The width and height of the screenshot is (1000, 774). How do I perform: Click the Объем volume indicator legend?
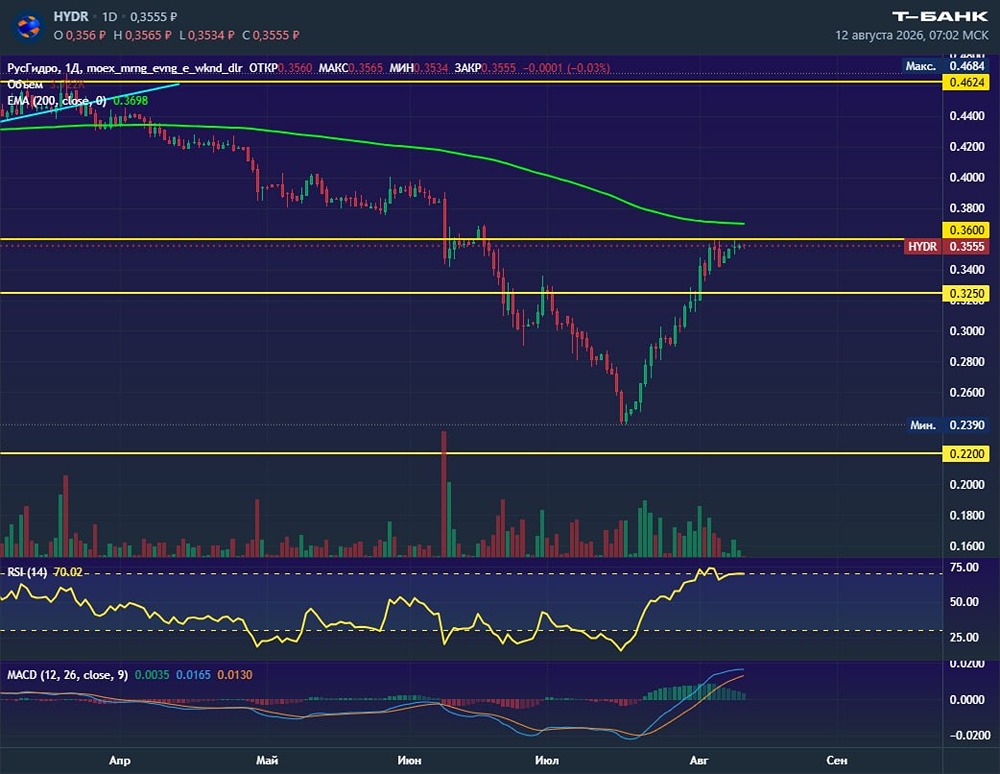pyautogui.click(x=25, y=85)
